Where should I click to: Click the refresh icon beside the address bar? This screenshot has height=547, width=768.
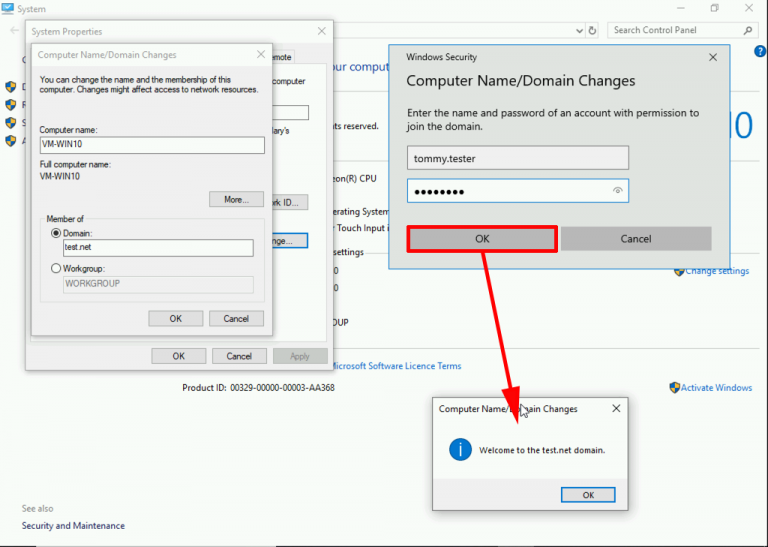tap(592, 30)
